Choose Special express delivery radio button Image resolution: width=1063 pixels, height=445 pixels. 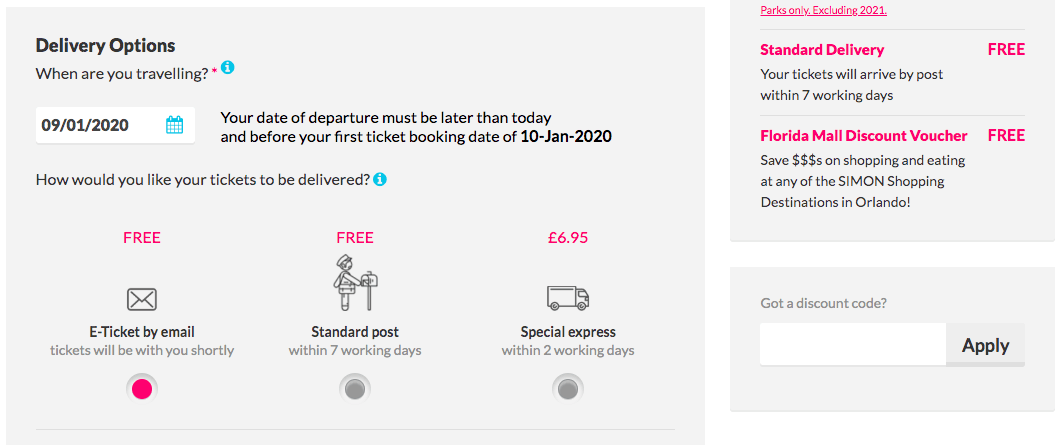(x=568, y=389)
